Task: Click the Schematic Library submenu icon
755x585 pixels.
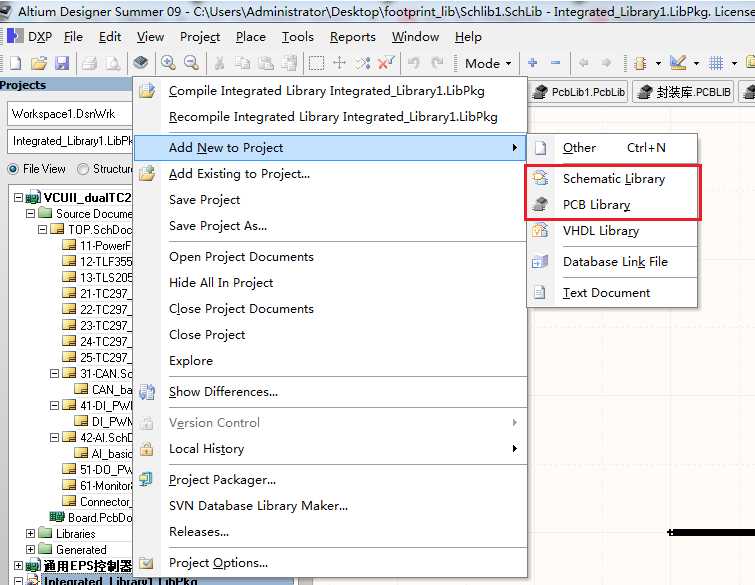Action: [540, 179]
